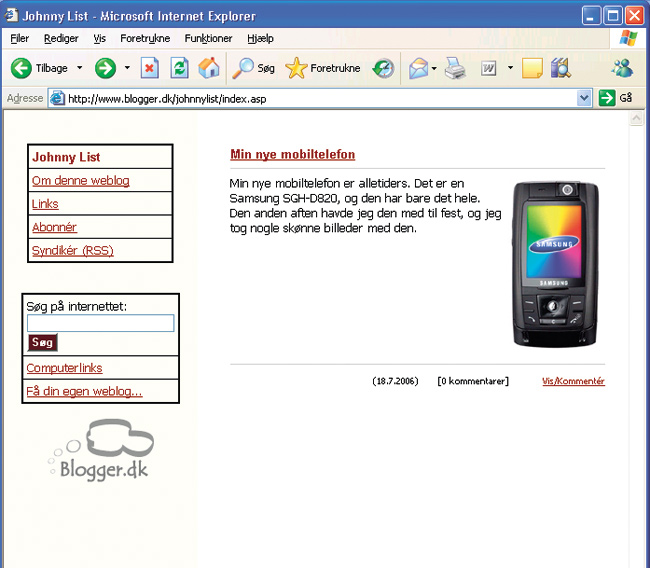Click the green Back (Tilbage) arrow

tap(21, 68)
